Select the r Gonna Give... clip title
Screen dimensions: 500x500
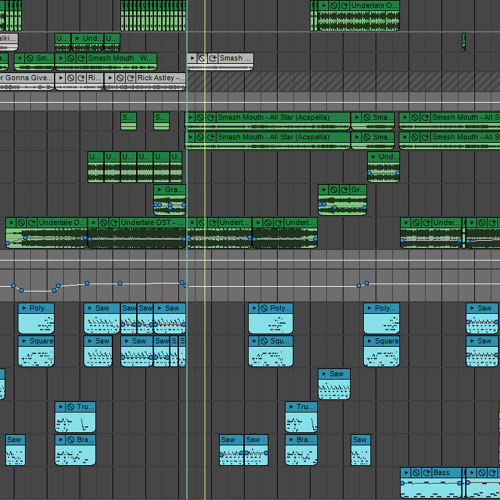[x=26, y=78]
